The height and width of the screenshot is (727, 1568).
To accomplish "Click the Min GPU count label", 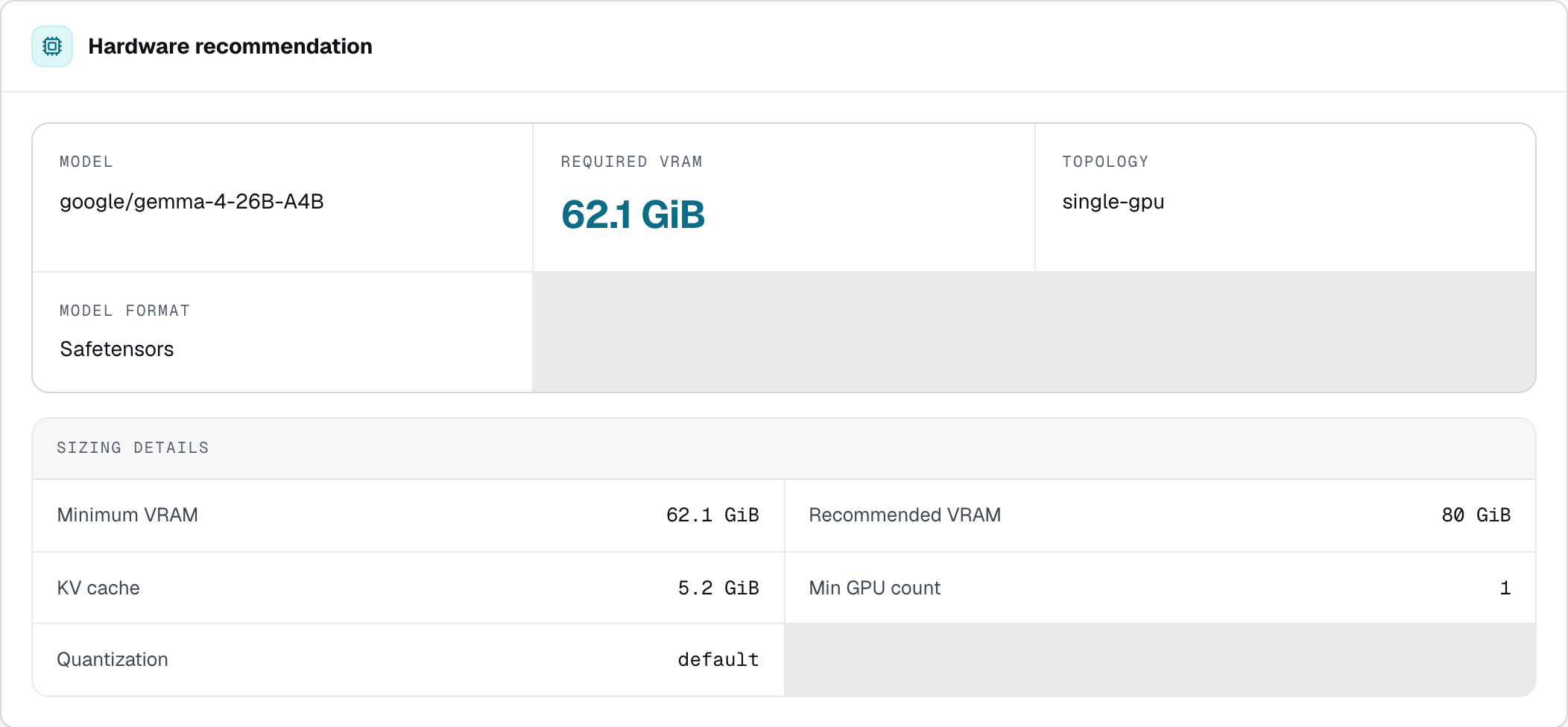I will [875, 588].
